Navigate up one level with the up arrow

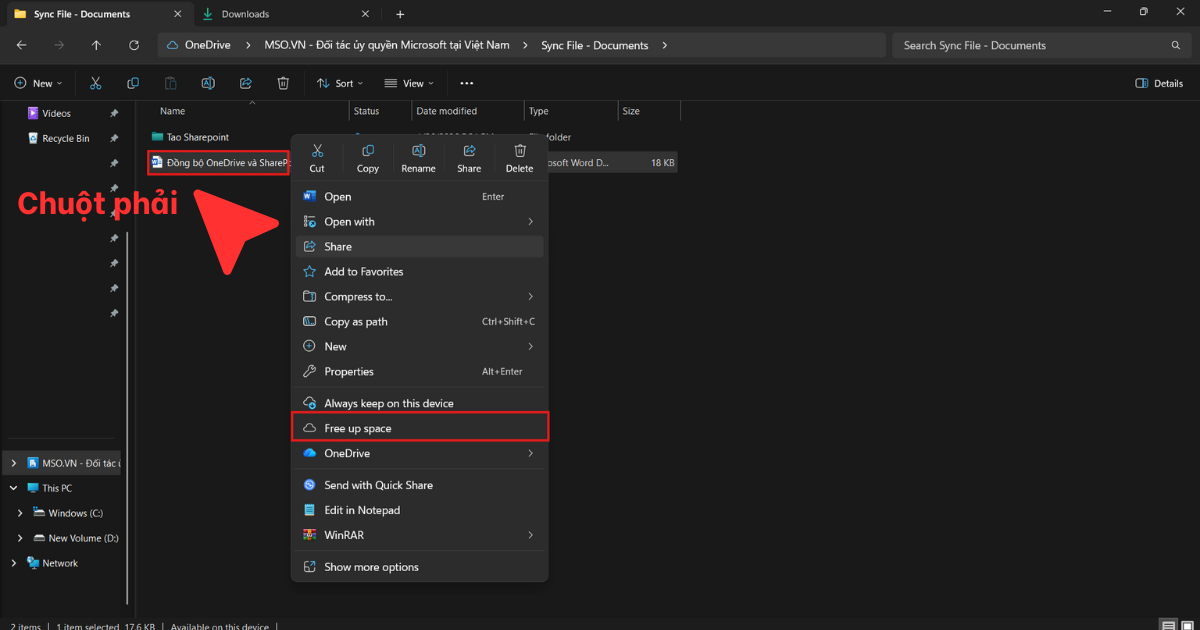pos(96,45)
